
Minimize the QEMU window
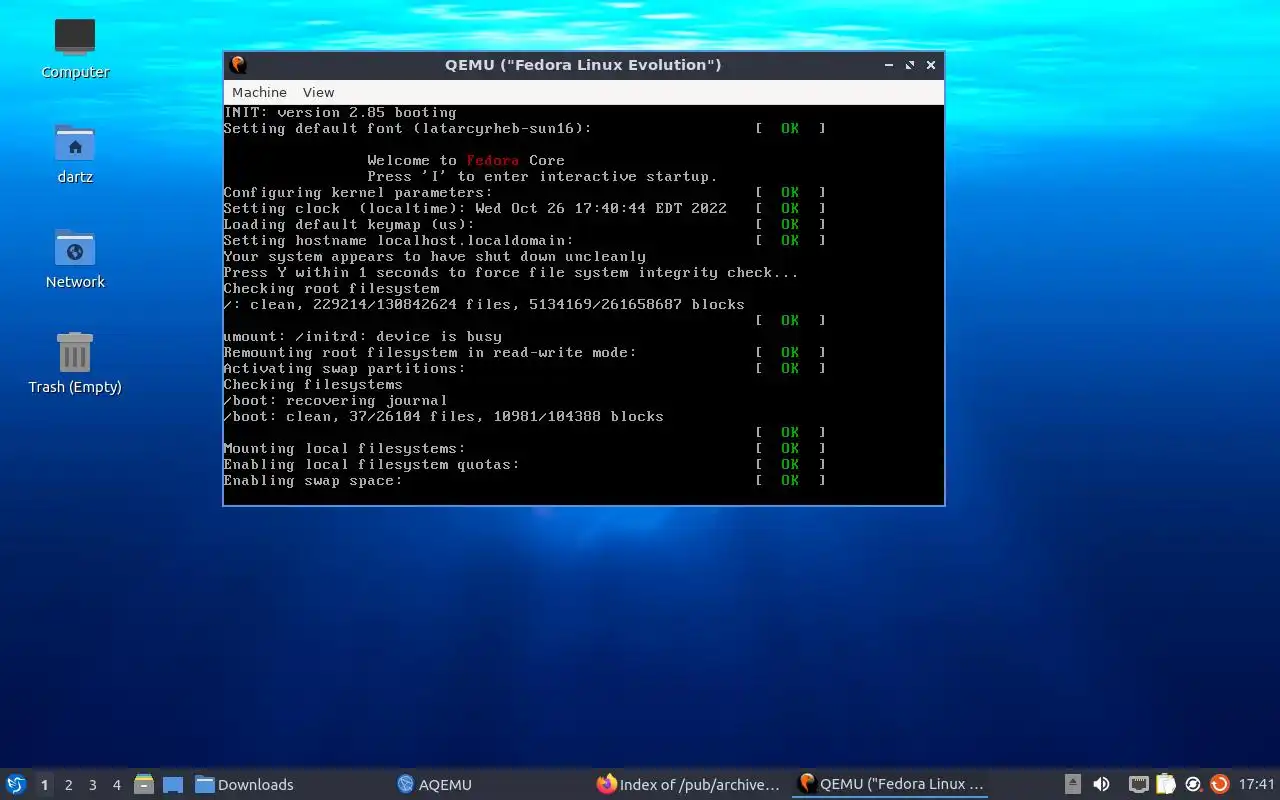tap(888, 65)
